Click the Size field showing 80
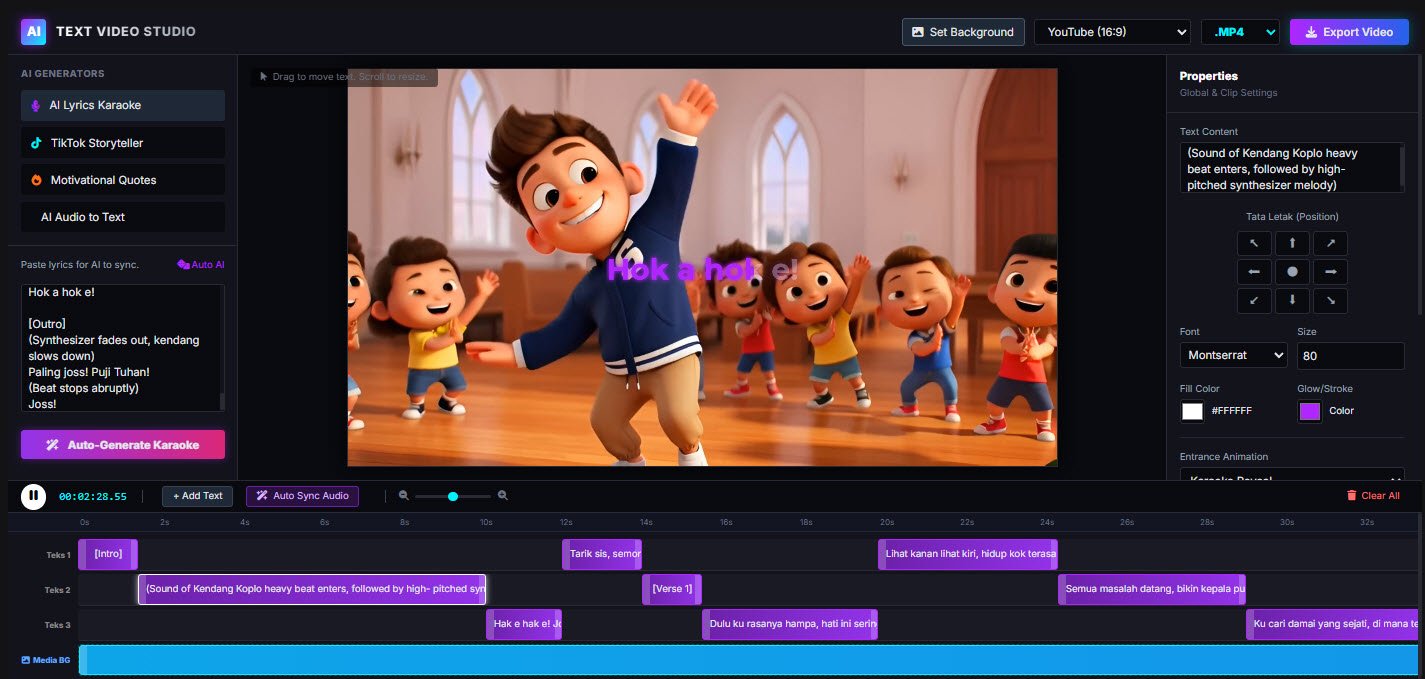Screen dimensions: 1425x679 pyautogui.click(x=1351, y=355)
